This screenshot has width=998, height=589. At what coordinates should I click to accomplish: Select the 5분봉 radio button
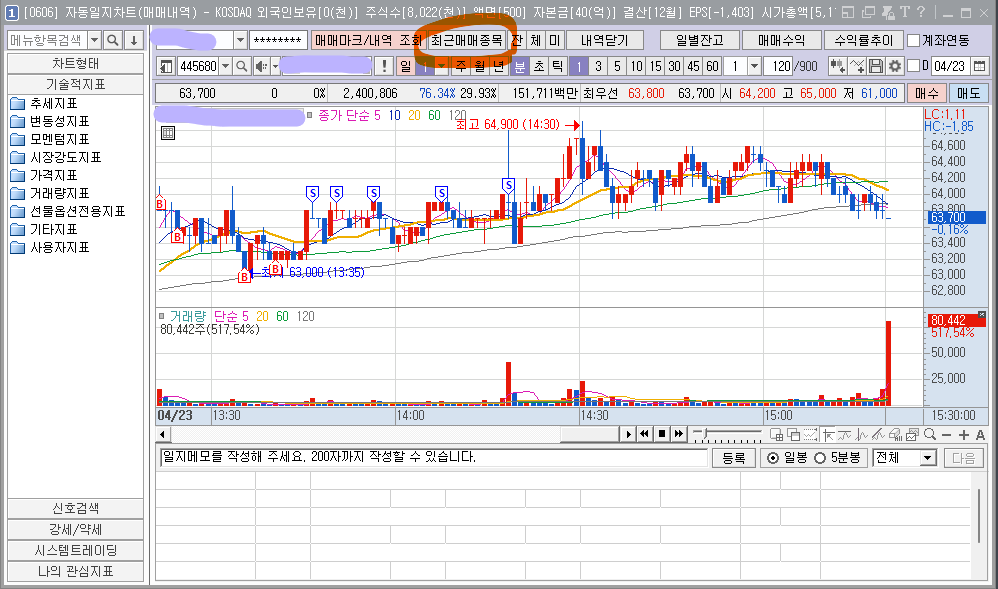[x=820, y=458]
